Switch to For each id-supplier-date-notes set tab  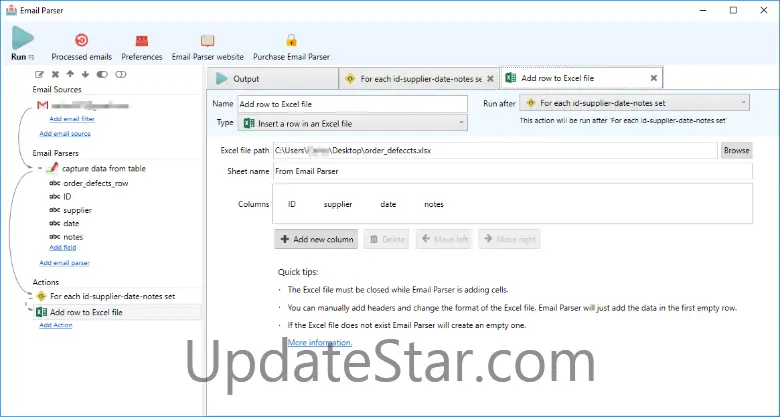pyautogui.click(x=418, y=79)
